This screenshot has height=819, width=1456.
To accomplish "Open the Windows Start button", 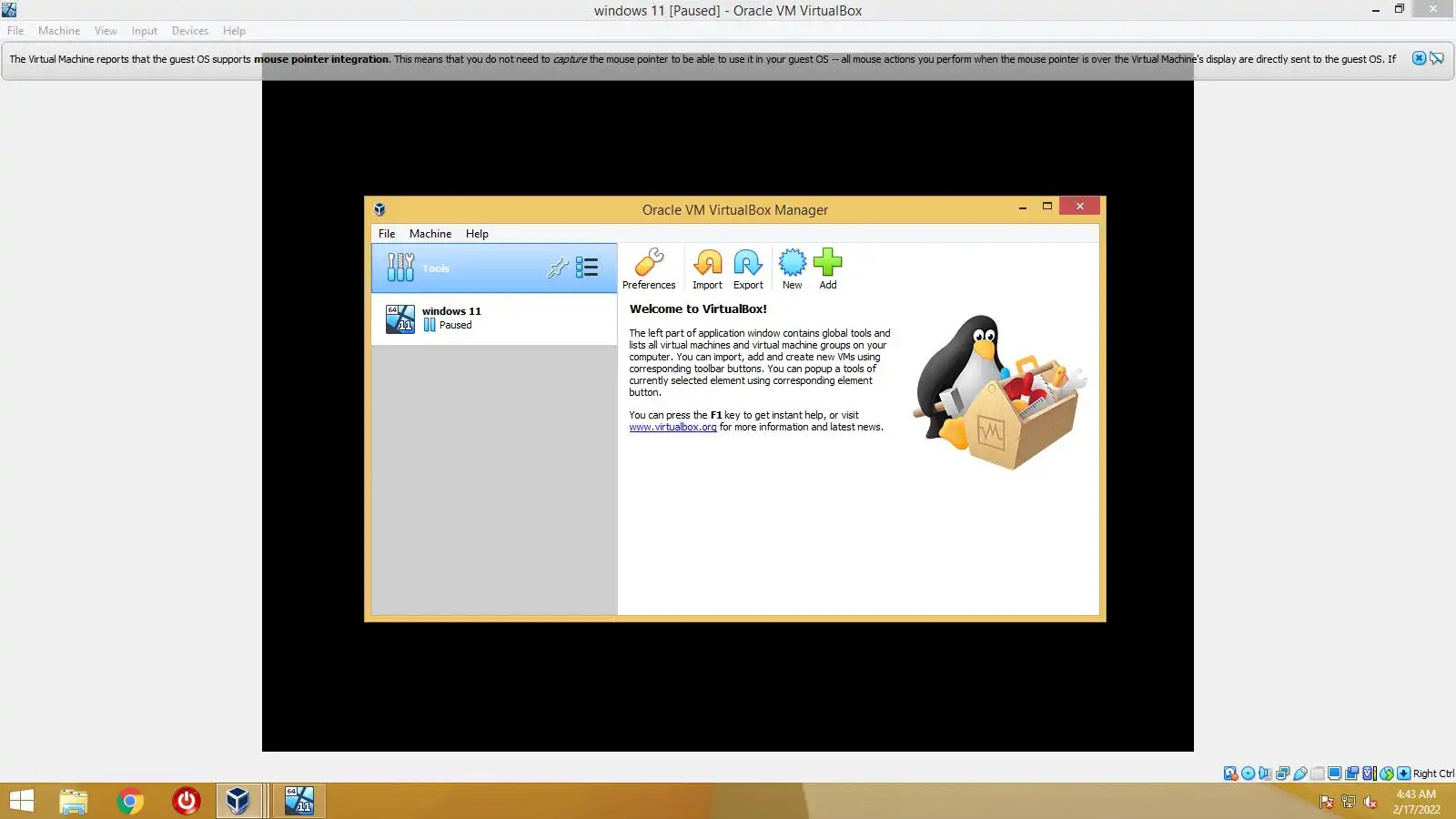I will [21, 801].
